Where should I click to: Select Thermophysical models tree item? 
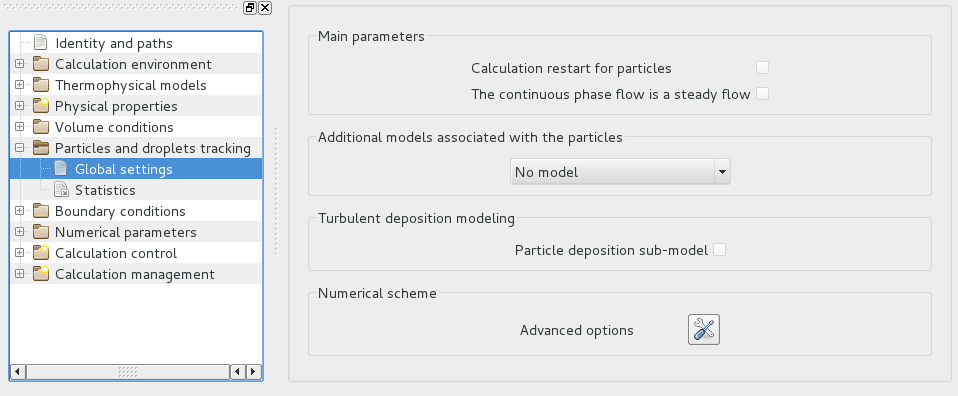pos(131,85)
